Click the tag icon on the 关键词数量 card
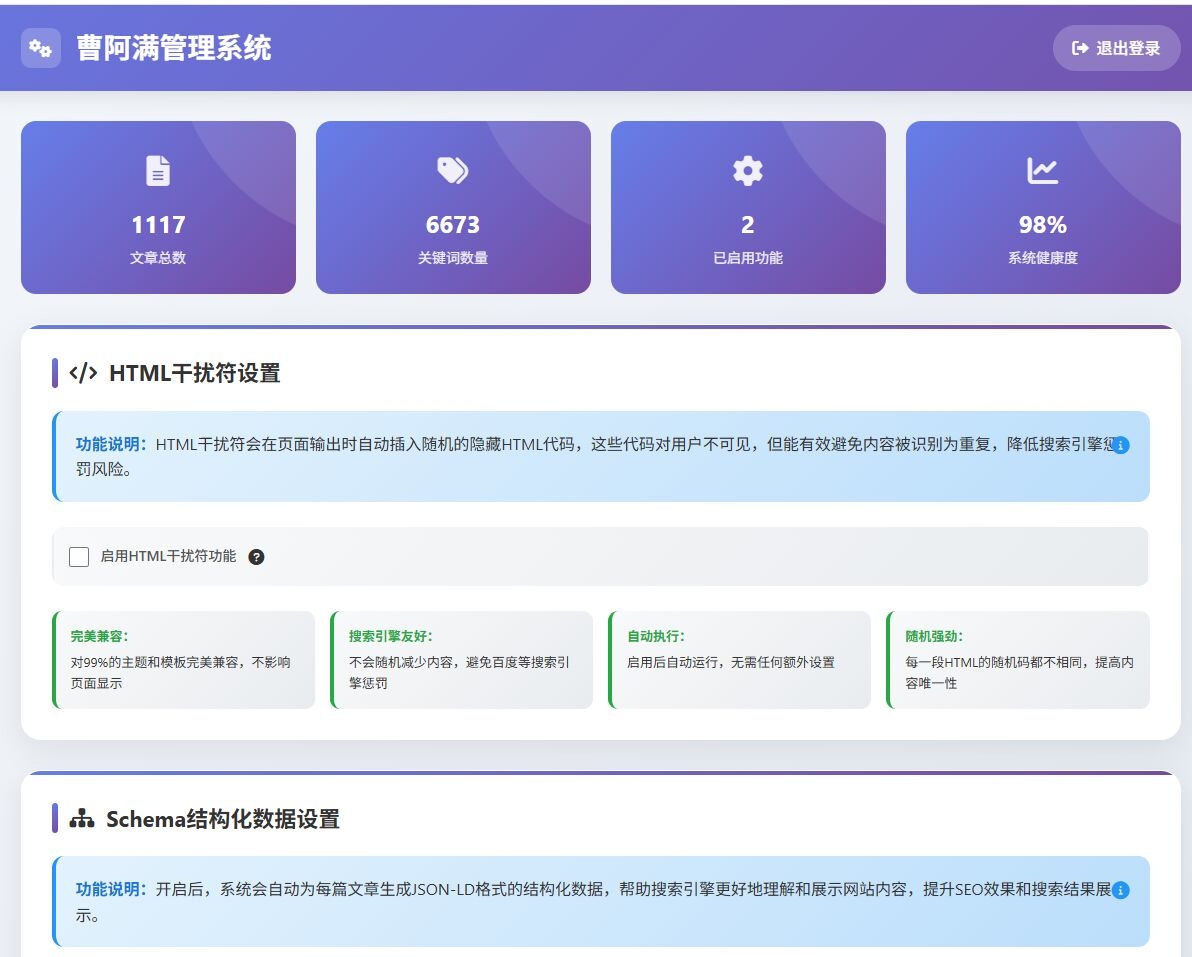The width and height of the screenshot is (1192, 957). (452, 170)
